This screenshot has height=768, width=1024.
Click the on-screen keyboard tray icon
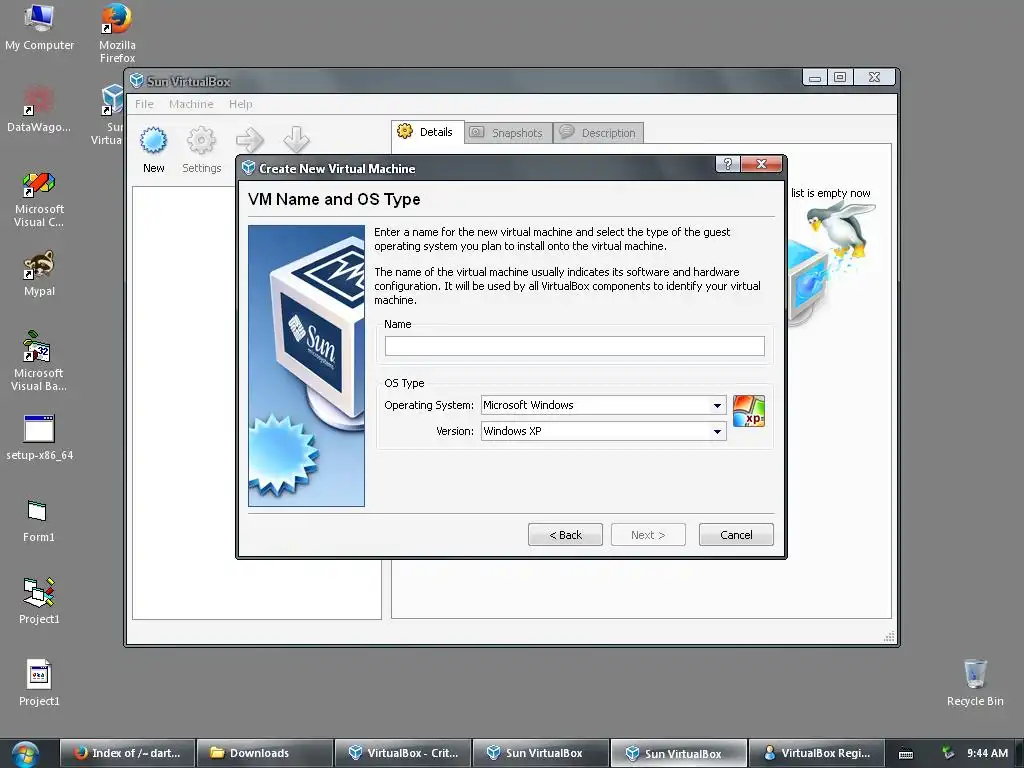pos(906,754)
